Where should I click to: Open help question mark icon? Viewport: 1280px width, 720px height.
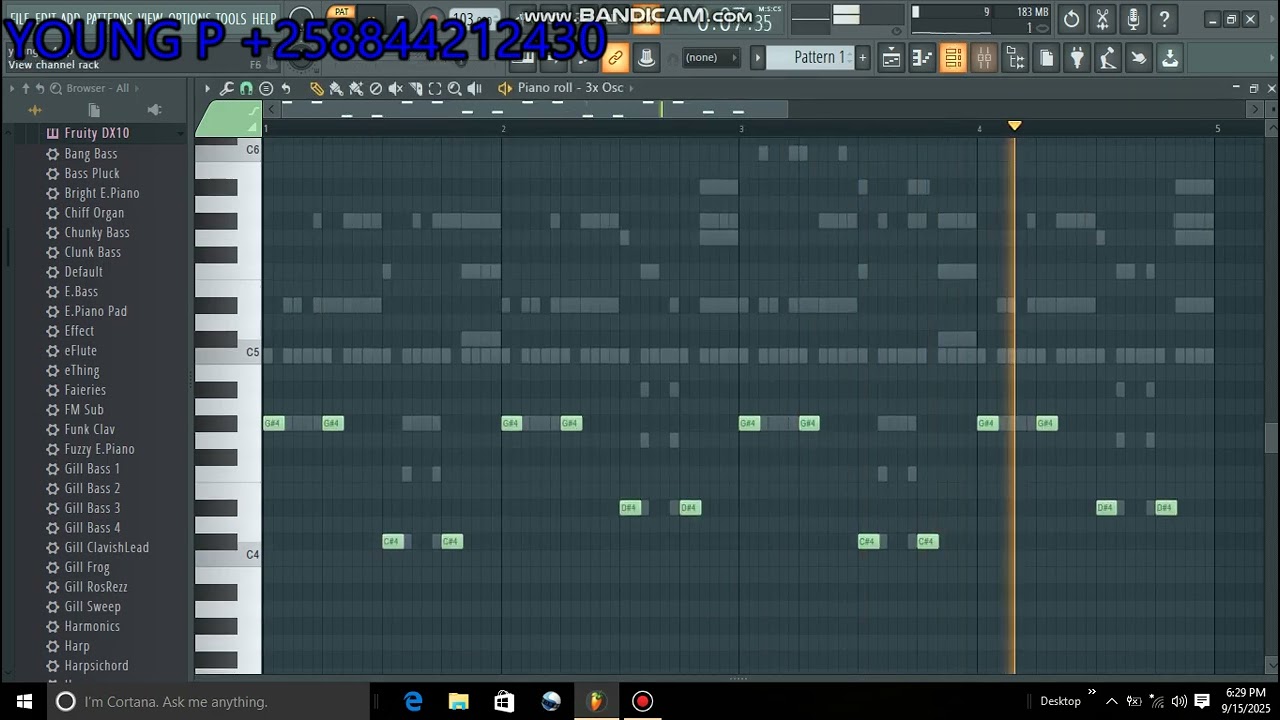click(x=1164, y=19)
